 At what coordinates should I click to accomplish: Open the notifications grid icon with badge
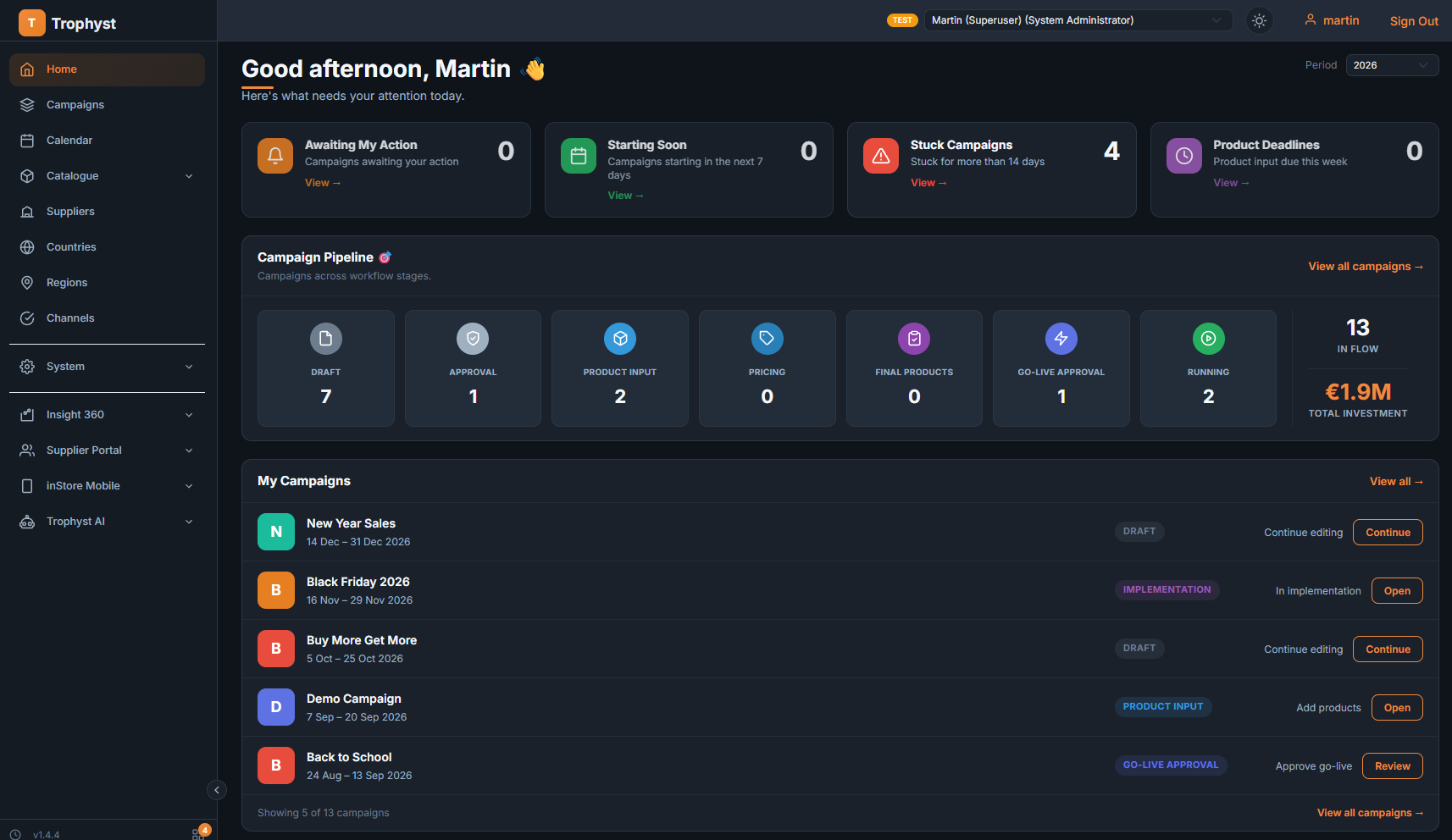coord(199,833)
